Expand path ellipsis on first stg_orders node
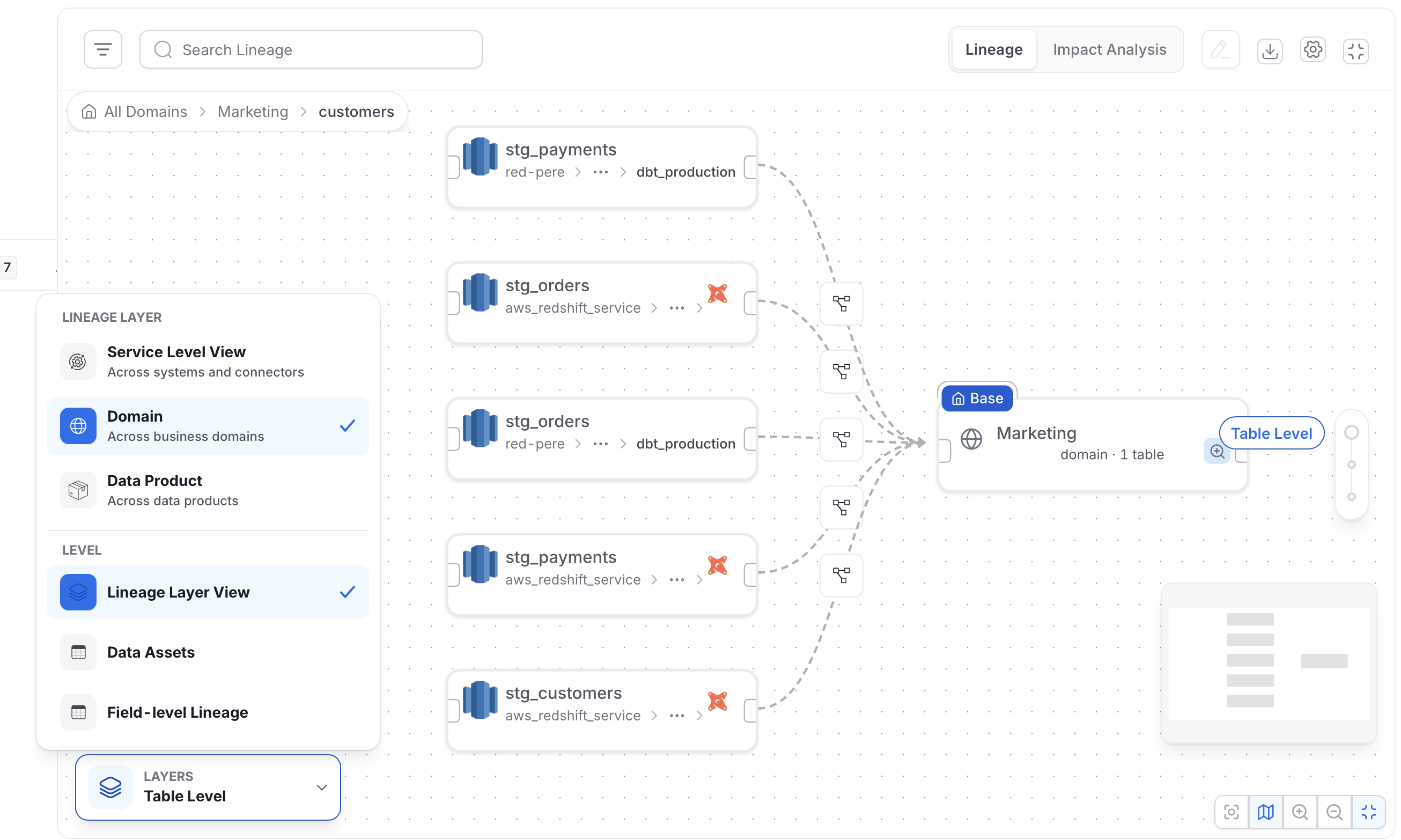The height and width of the screenshot is (840, 1401). click(677, 308)
